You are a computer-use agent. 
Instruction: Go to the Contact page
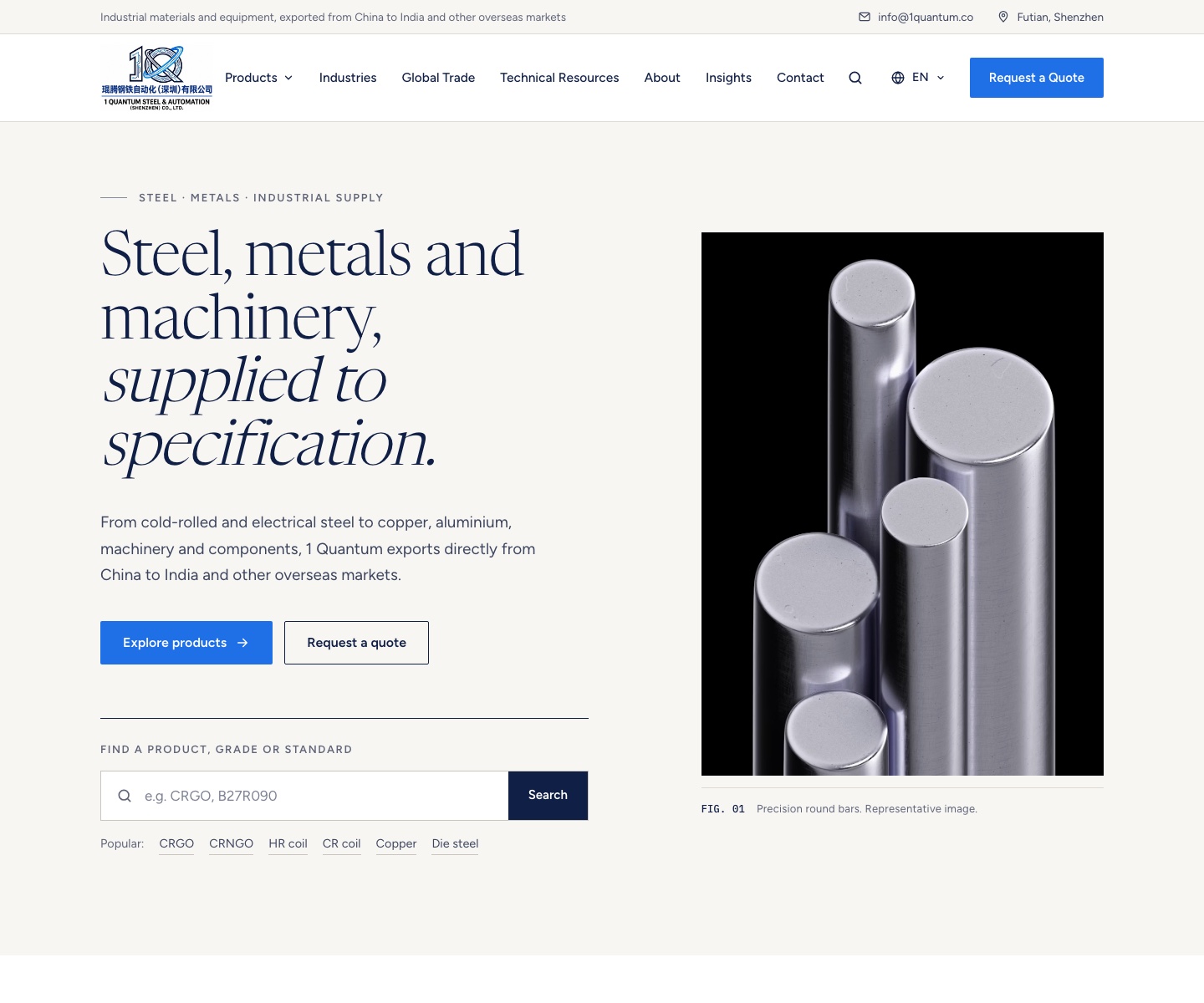[x=800, y=78]
